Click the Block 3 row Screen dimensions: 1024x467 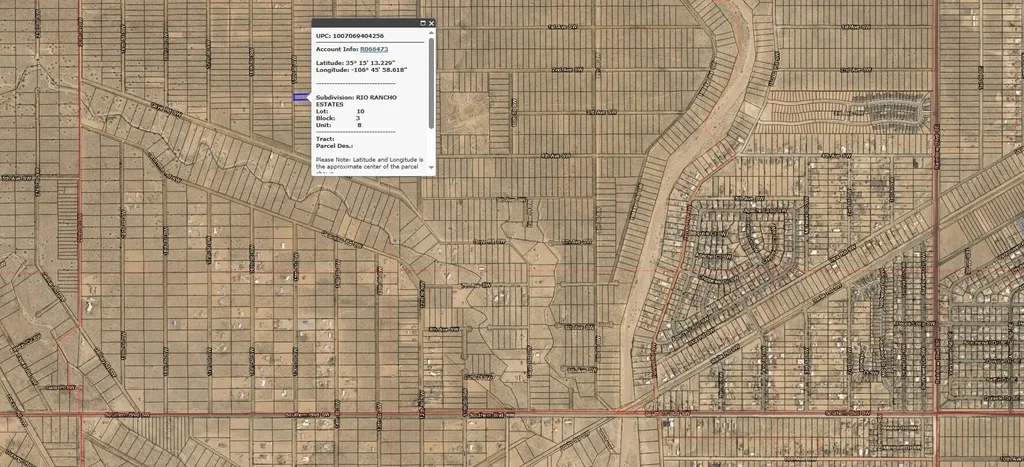click(338, 118)
